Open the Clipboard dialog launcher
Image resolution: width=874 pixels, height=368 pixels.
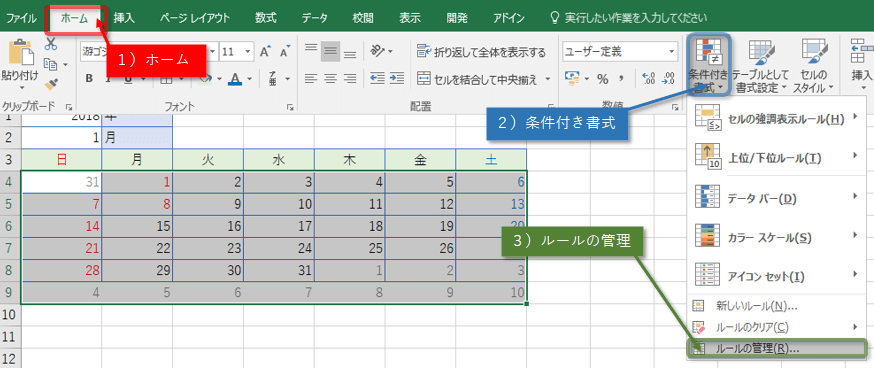point(69,106)
